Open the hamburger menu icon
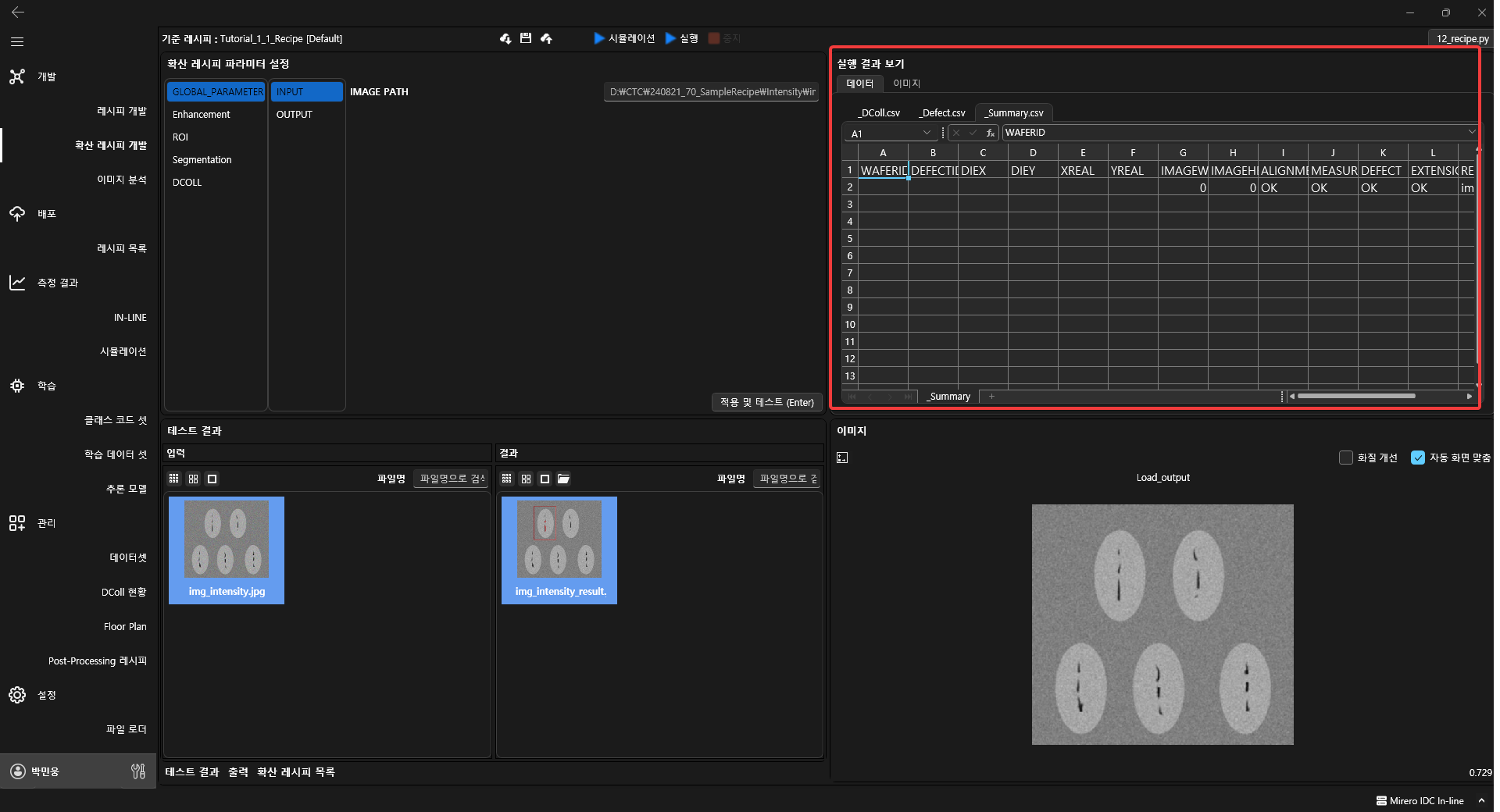 17,41
